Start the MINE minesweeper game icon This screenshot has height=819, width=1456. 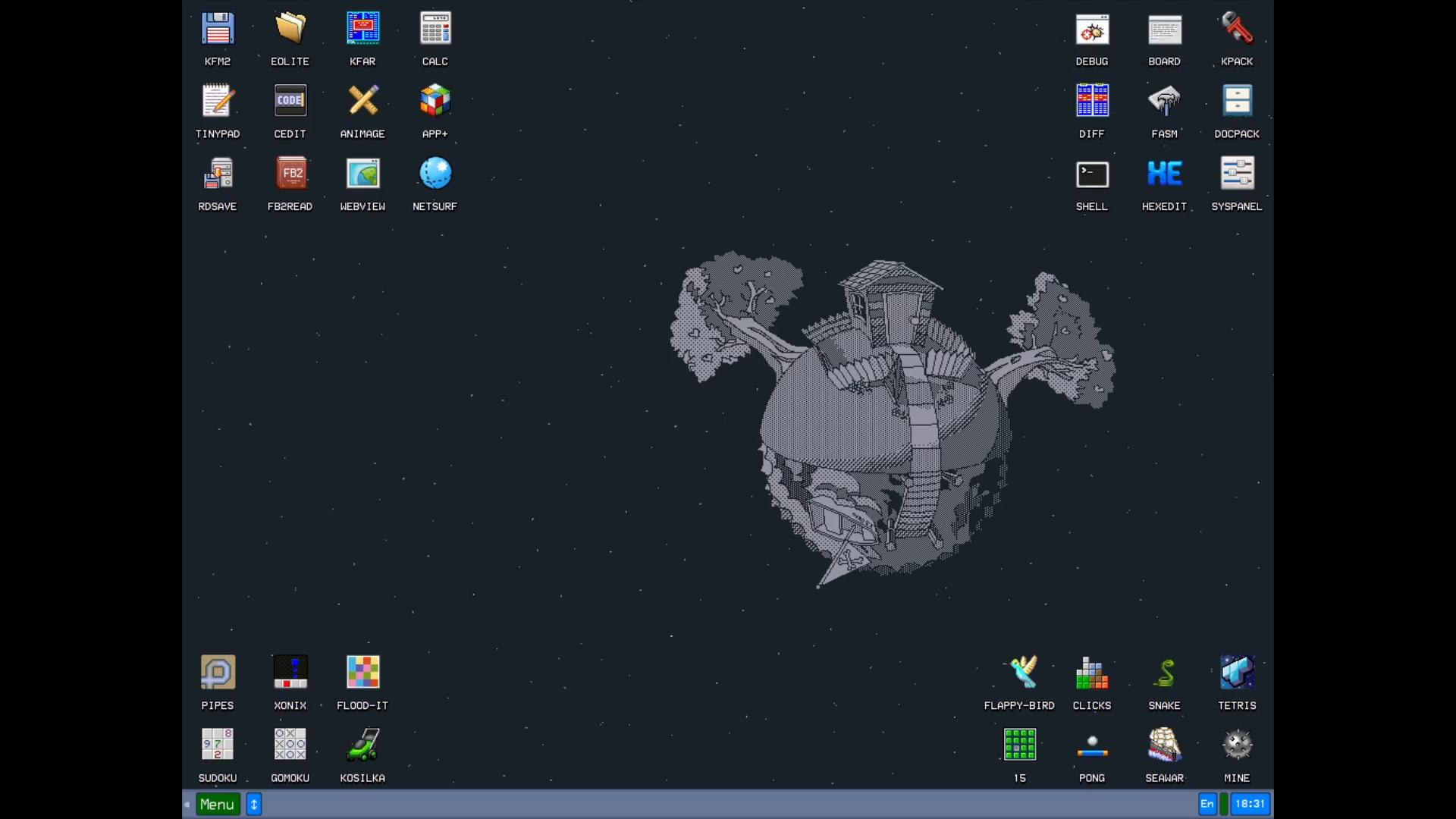(x=1237, y=745)
